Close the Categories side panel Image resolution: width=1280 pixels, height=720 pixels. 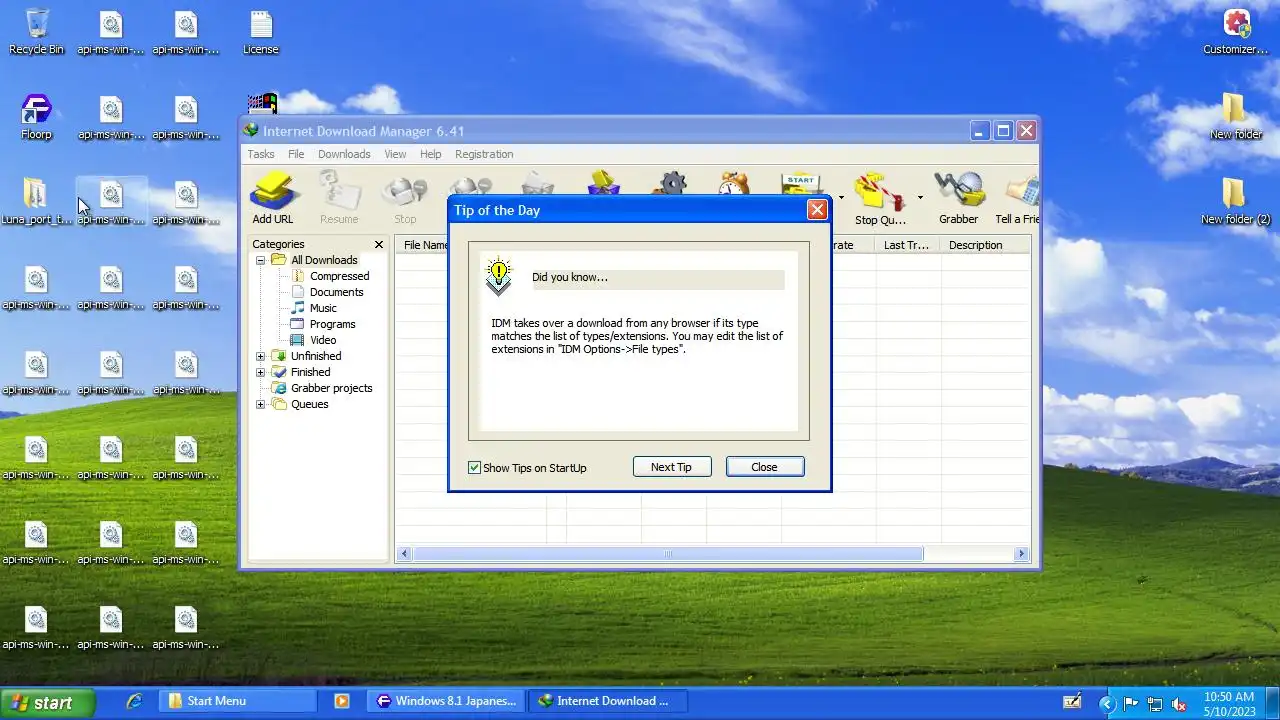point(379,244)
